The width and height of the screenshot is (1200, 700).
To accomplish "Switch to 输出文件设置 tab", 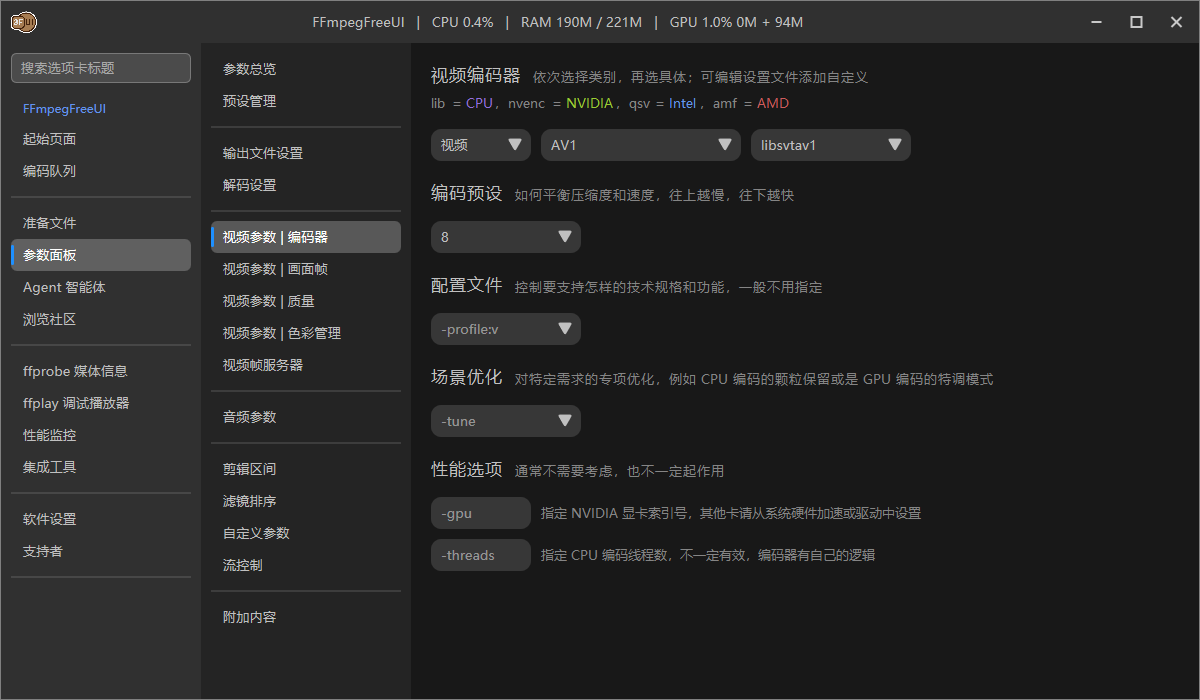I will pos(306,153).
